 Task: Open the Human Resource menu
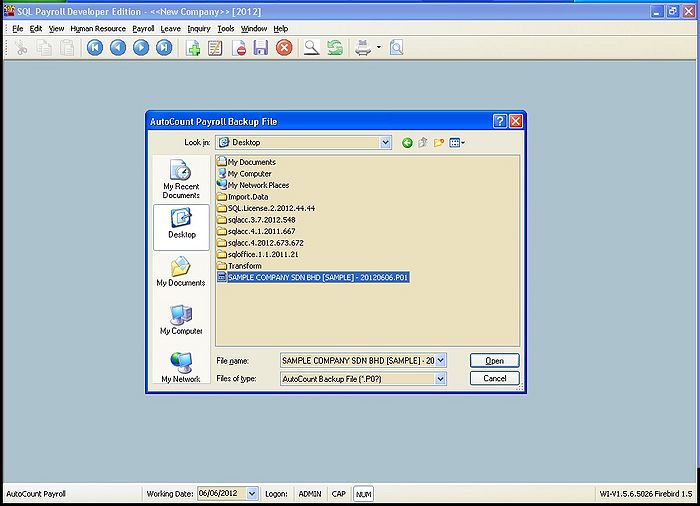(x=98, y=29)
